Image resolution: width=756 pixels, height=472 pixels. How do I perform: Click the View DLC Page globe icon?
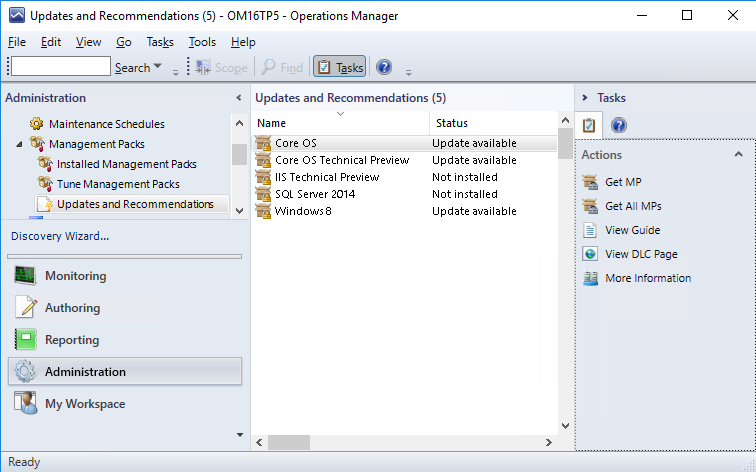tap(590, 254)
